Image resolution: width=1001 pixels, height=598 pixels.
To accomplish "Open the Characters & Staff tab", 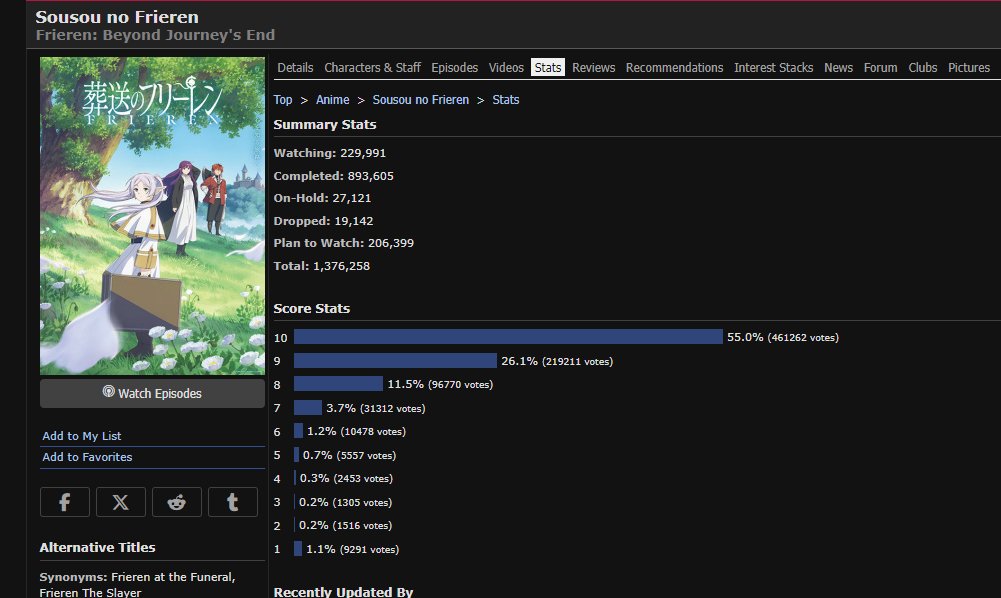I will click(372, 68).
